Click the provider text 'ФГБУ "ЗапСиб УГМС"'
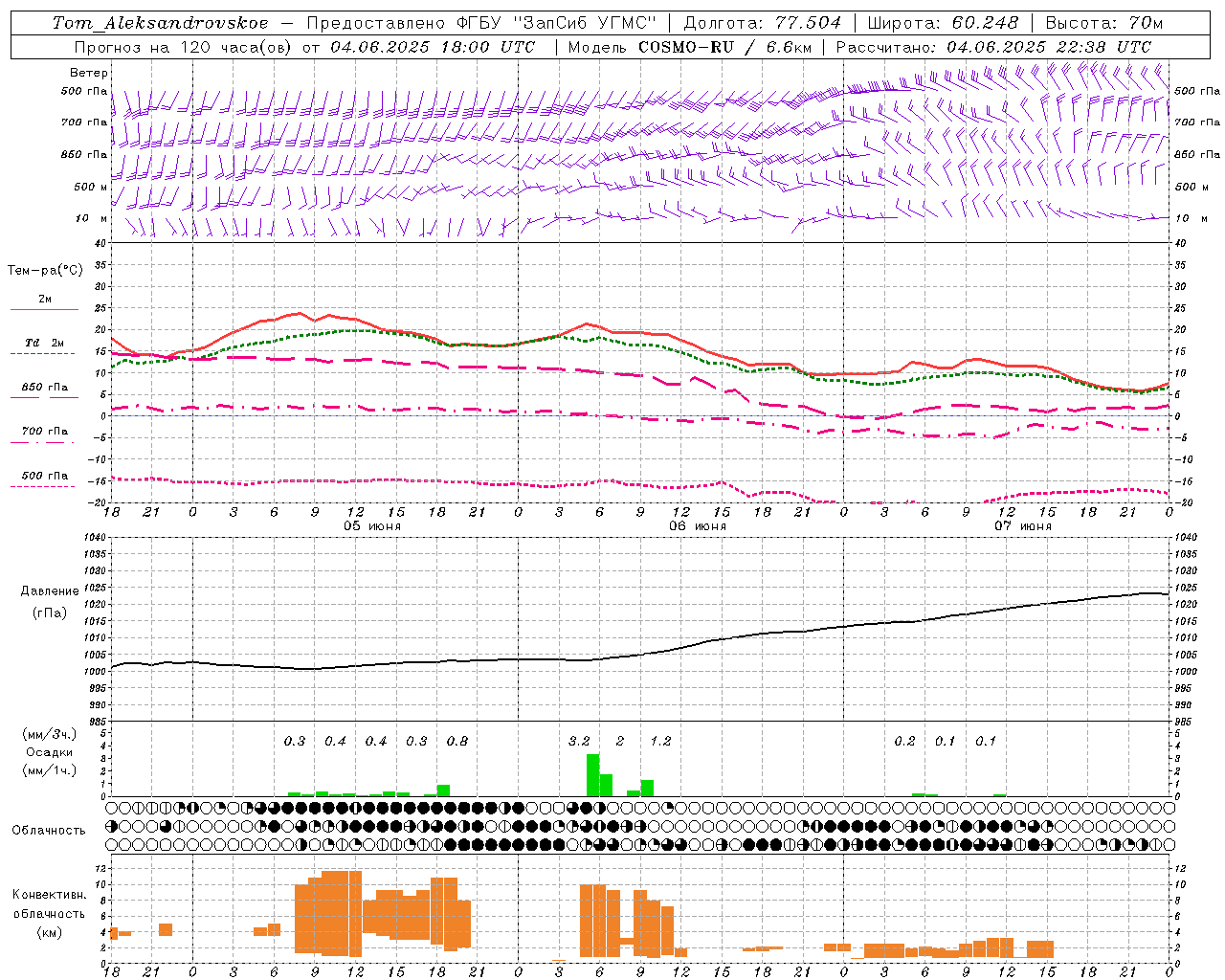The image size is (1225, 980). tap(555, 23)
